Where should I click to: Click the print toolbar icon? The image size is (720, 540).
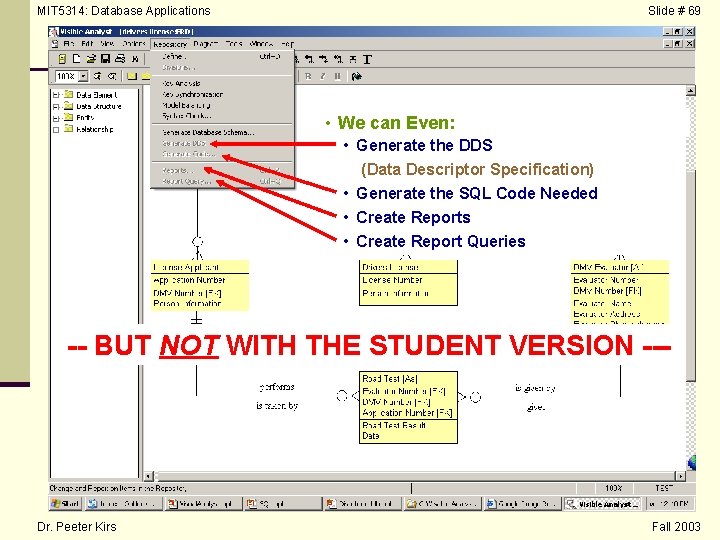120,59
